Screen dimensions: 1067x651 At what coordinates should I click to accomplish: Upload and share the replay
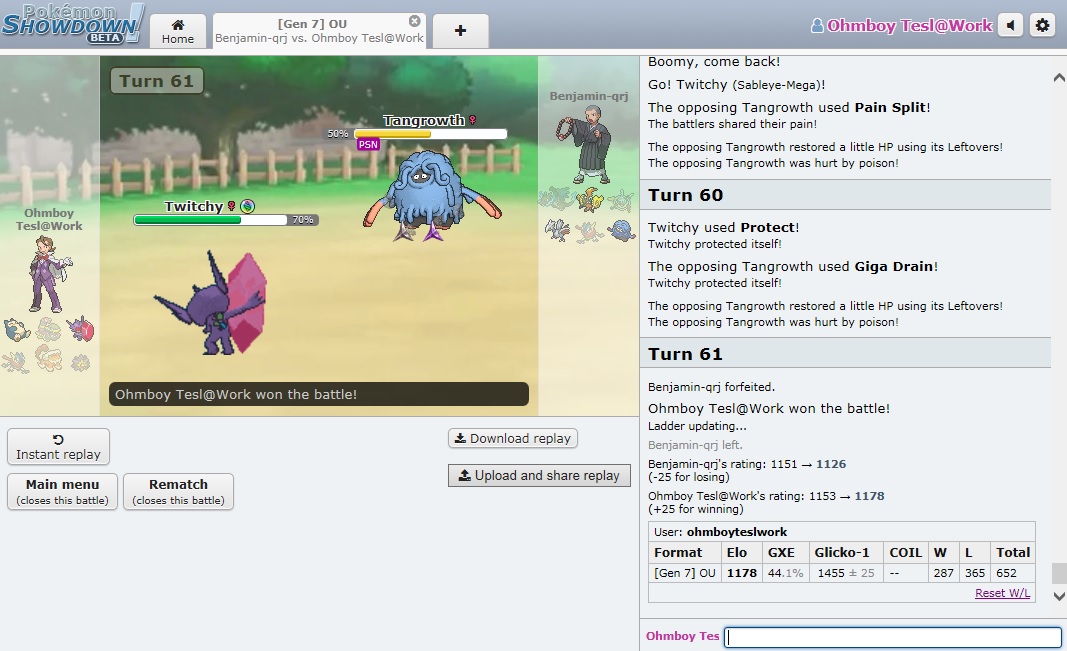pyautogui.click(x=540, y=475)
